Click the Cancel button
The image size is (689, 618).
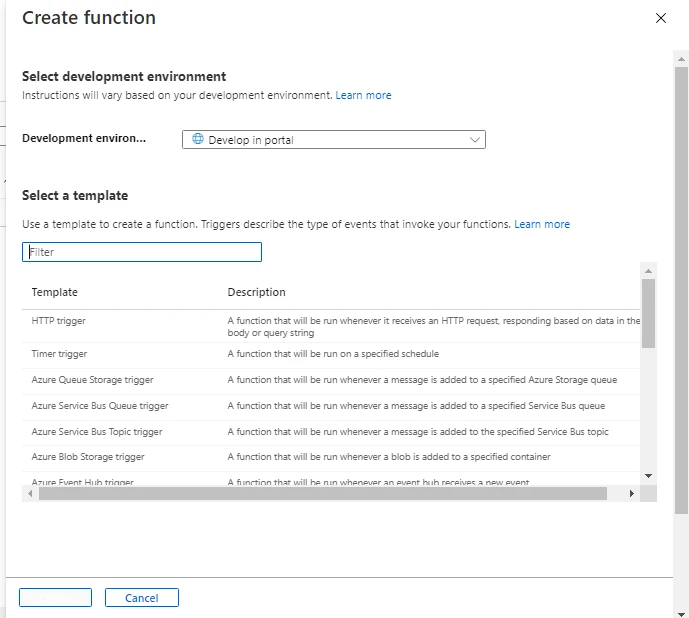click(141, 598)
